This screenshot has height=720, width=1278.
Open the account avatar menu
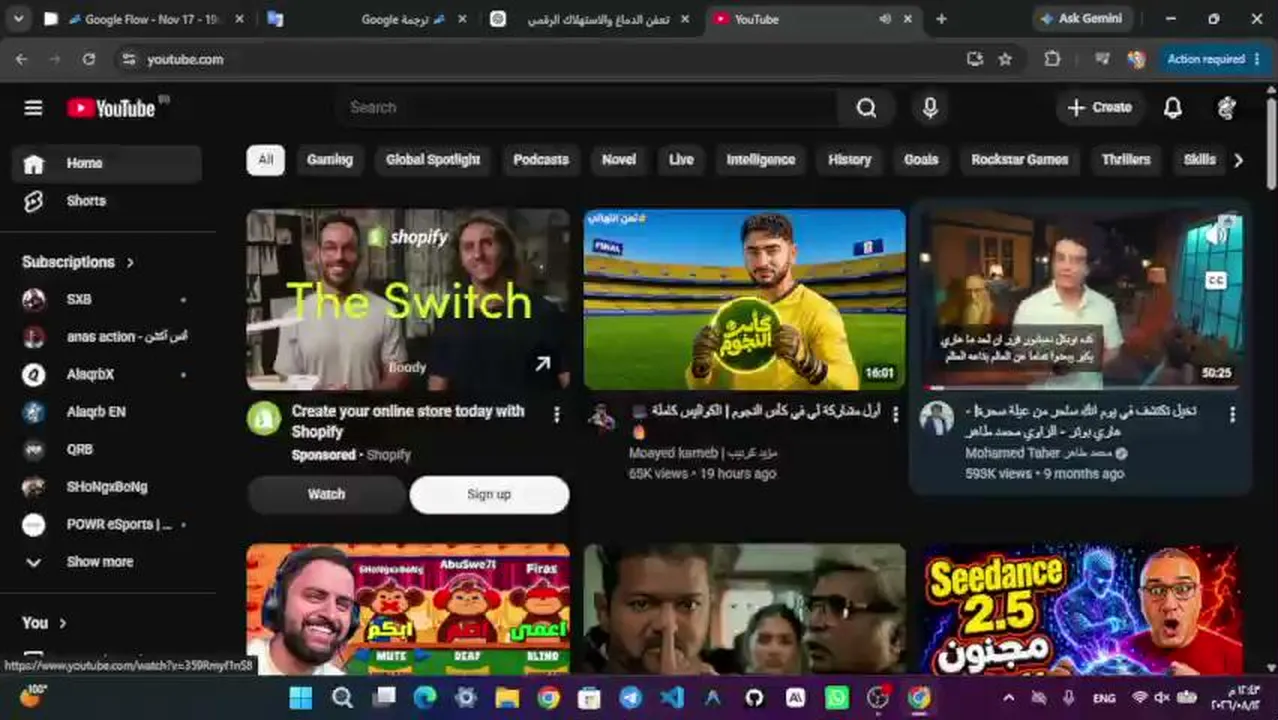tap(1227, 108)
